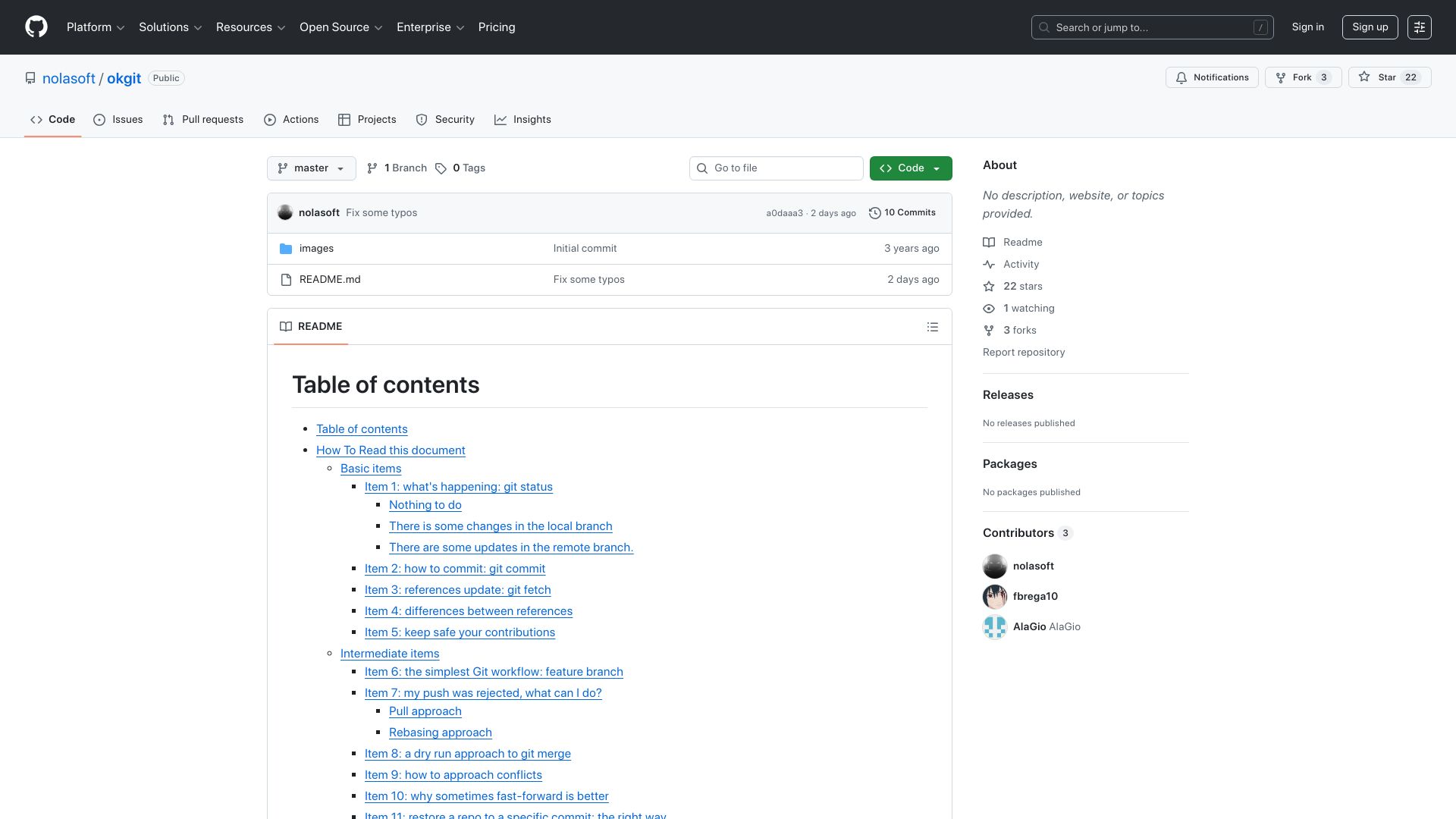This screenshot has width=1456, height=819.
Task: Click the Fix some typos commit message
Action: tap(381, 213)
